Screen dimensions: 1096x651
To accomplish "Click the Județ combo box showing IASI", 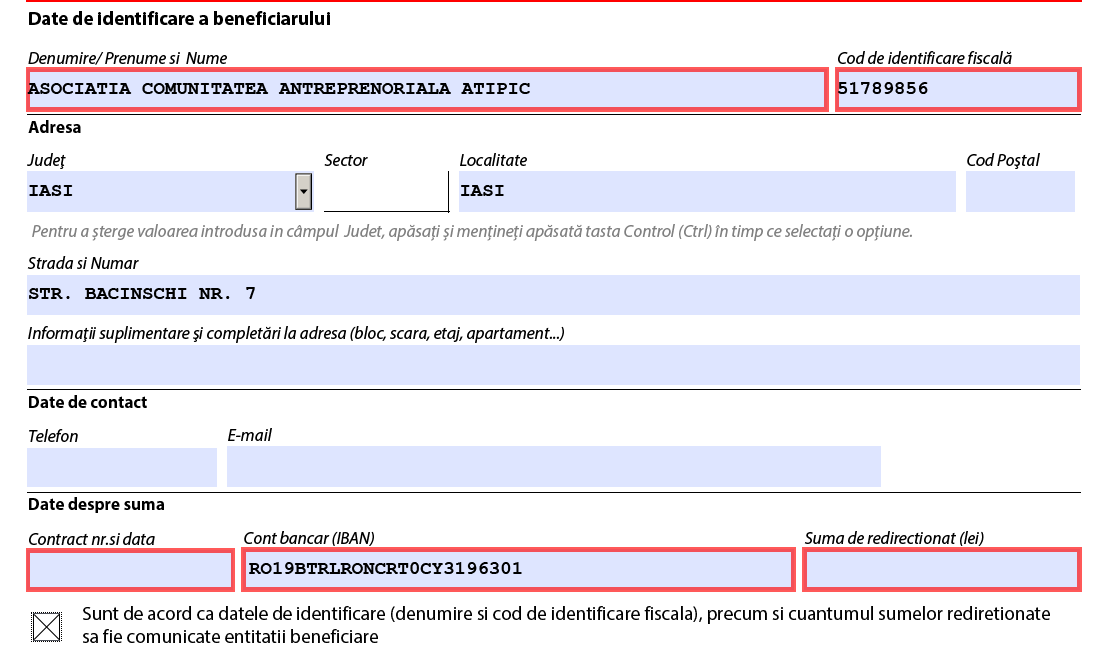I will pyautogui.click(x=160, y=191).
